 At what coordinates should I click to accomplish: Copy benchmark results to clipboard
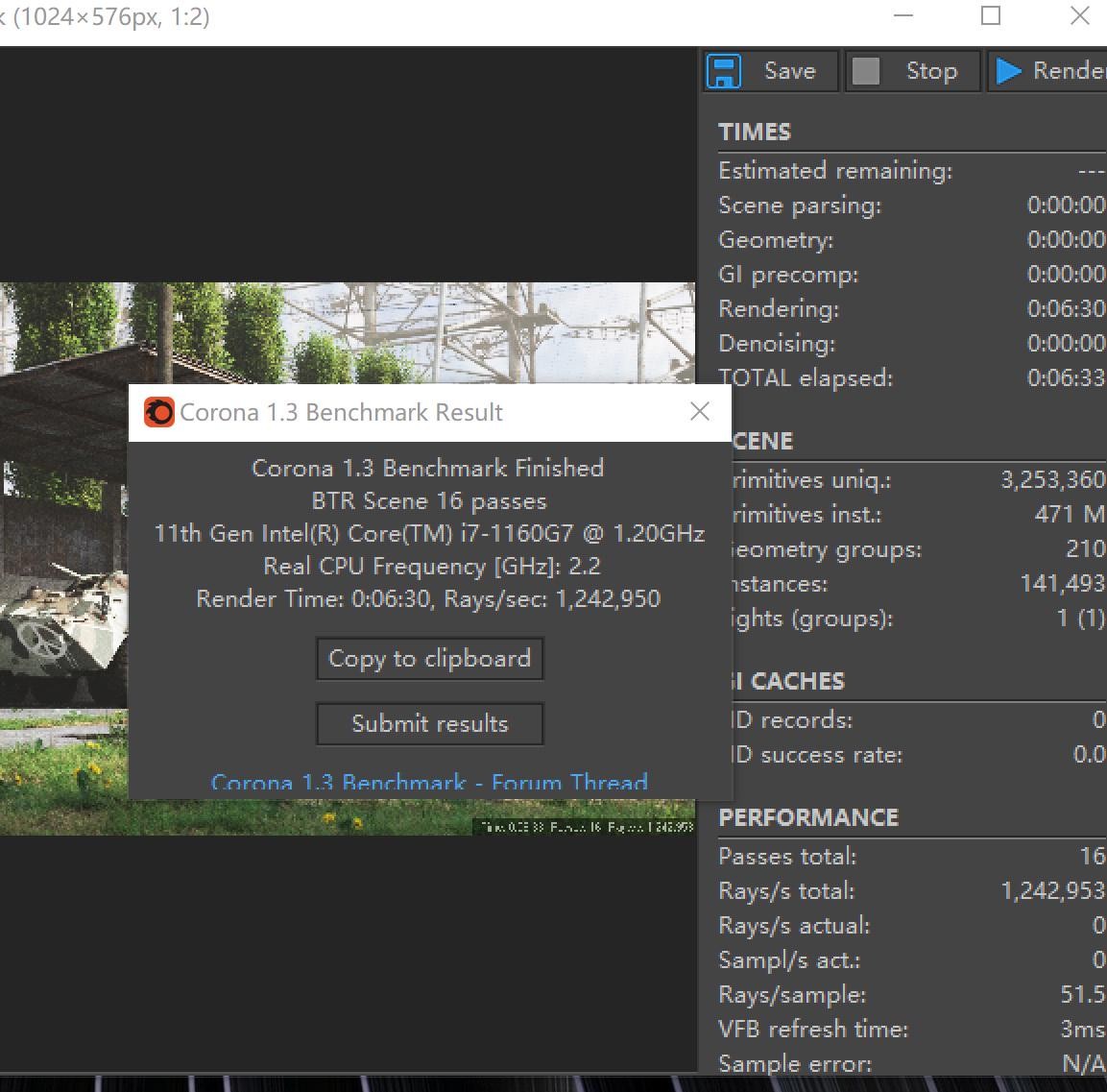coord(429,659)
